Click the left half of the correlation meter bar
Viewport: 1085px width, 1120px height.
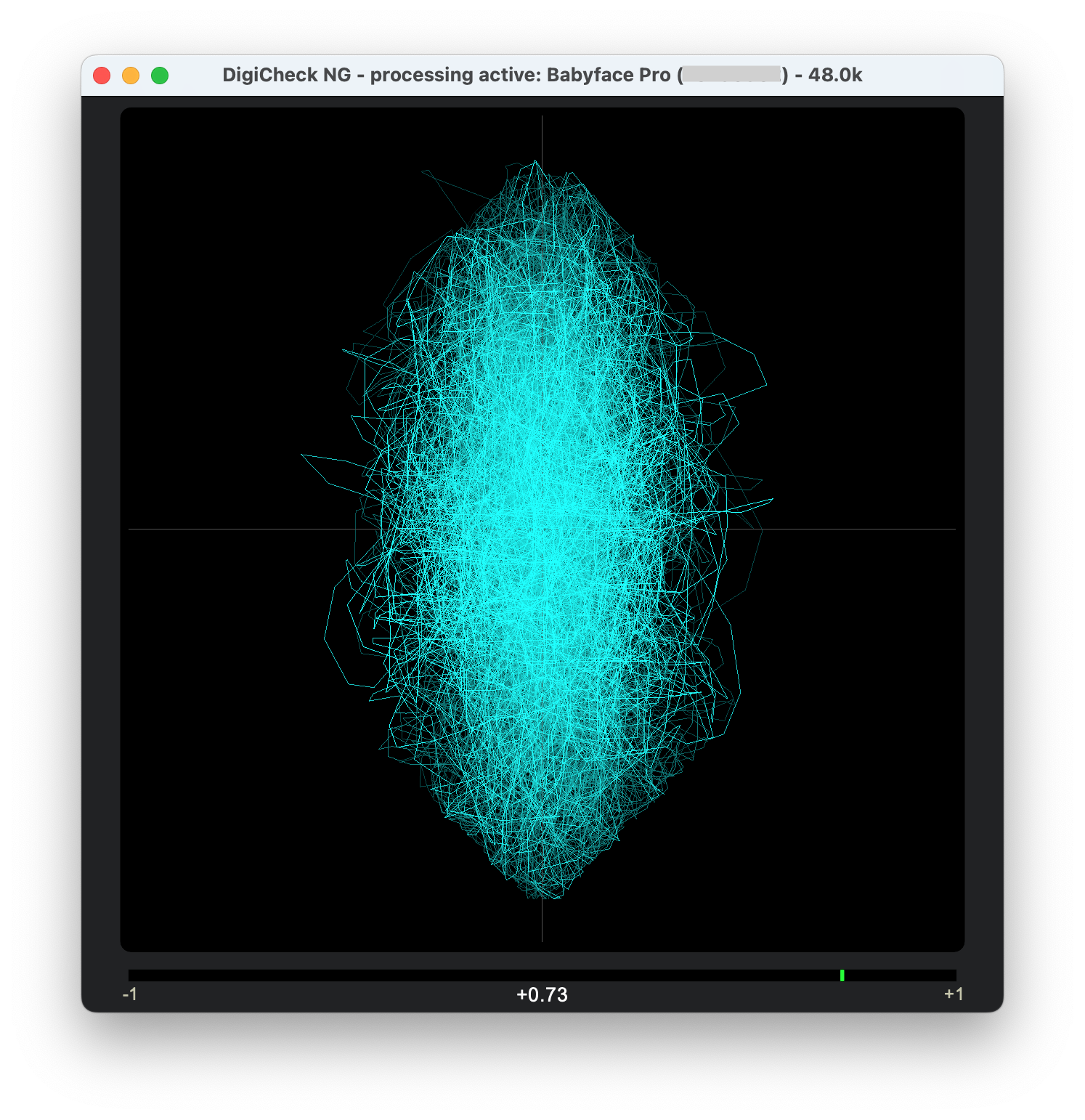tap(334, 975)
